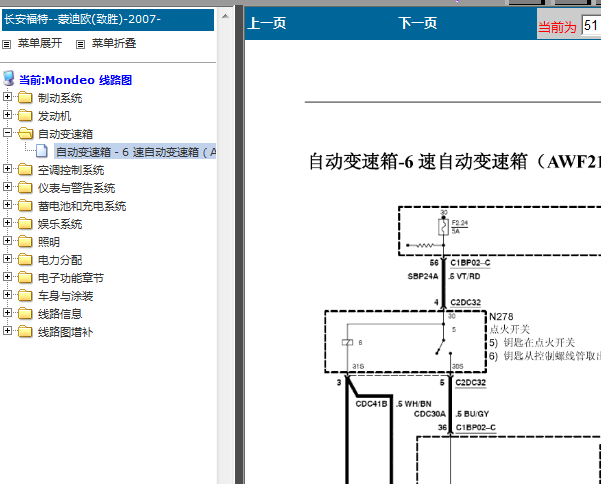Click the 当前为 label

pyautogui.click(x=557, y=27)
